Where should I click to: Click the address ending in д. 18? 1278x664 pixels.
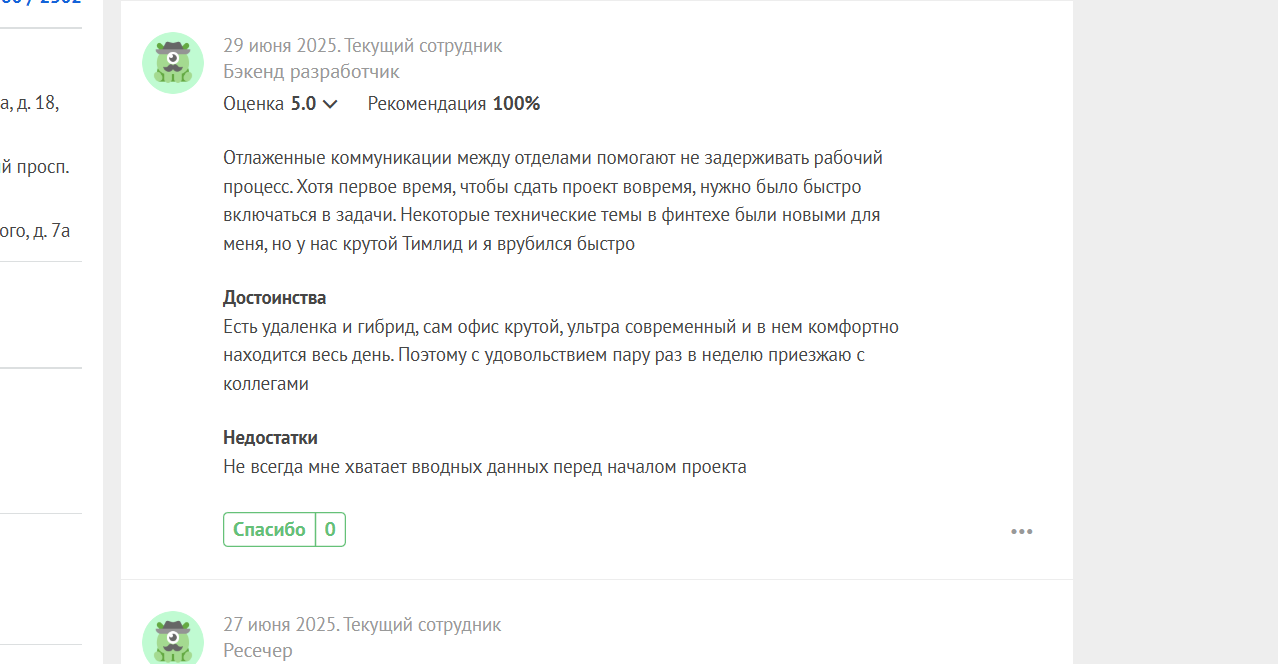[29, 102]
